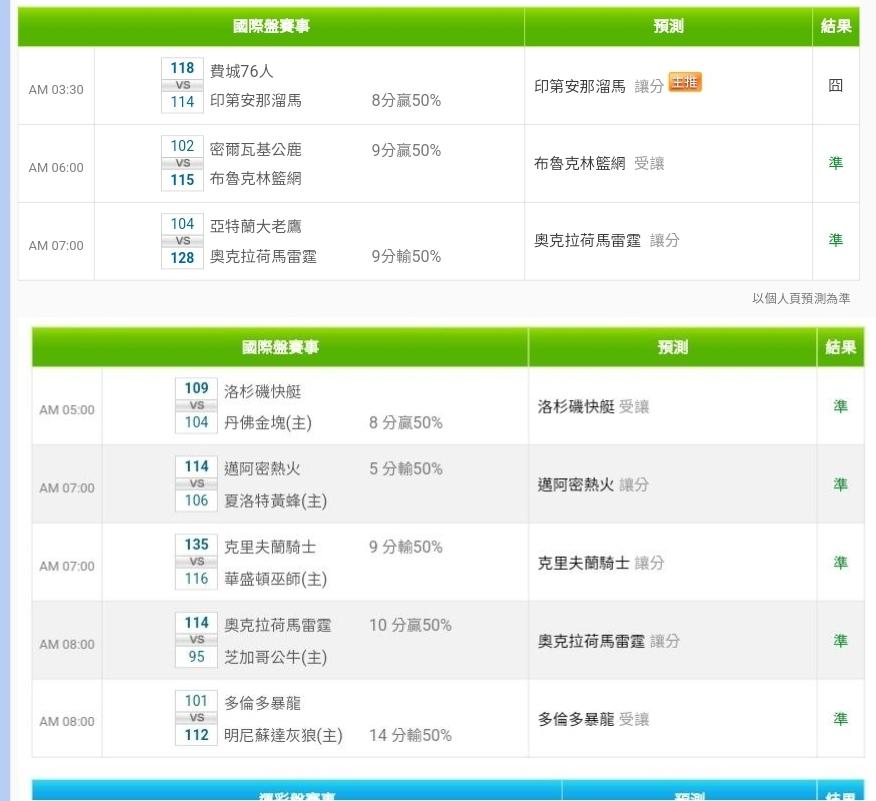Click the first table 國際盤賽事 header
This screenshot has height=801, width=876.
pyautogui.click(x=271, y=26)
